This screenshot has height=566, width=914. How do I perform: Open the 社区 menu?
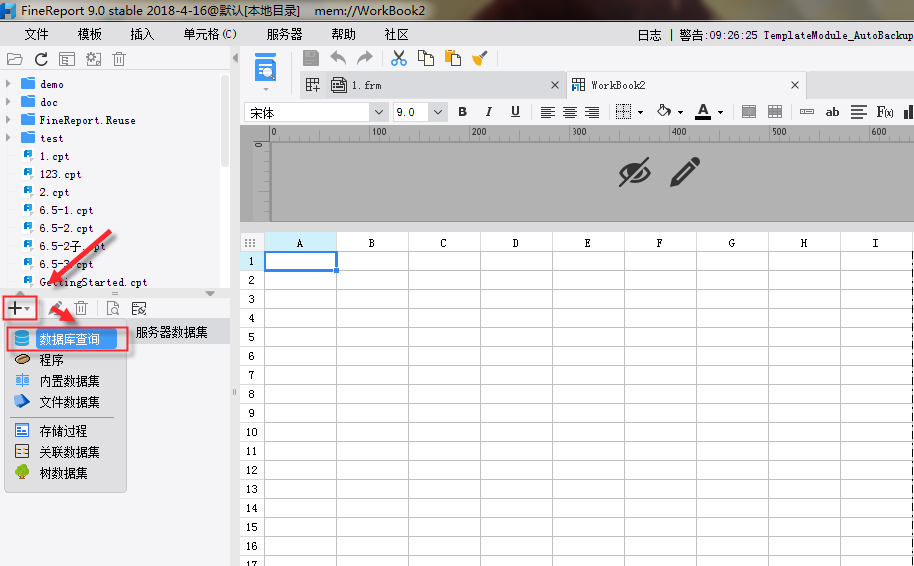tap(396, 35)
